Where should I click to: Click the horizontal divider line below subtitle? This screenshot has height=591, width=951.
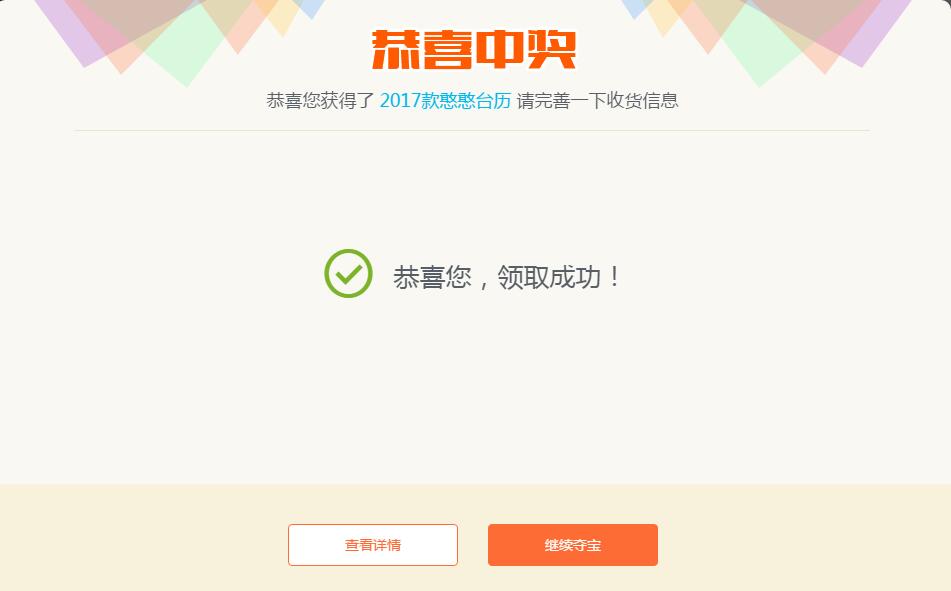(x=472, y=130)
